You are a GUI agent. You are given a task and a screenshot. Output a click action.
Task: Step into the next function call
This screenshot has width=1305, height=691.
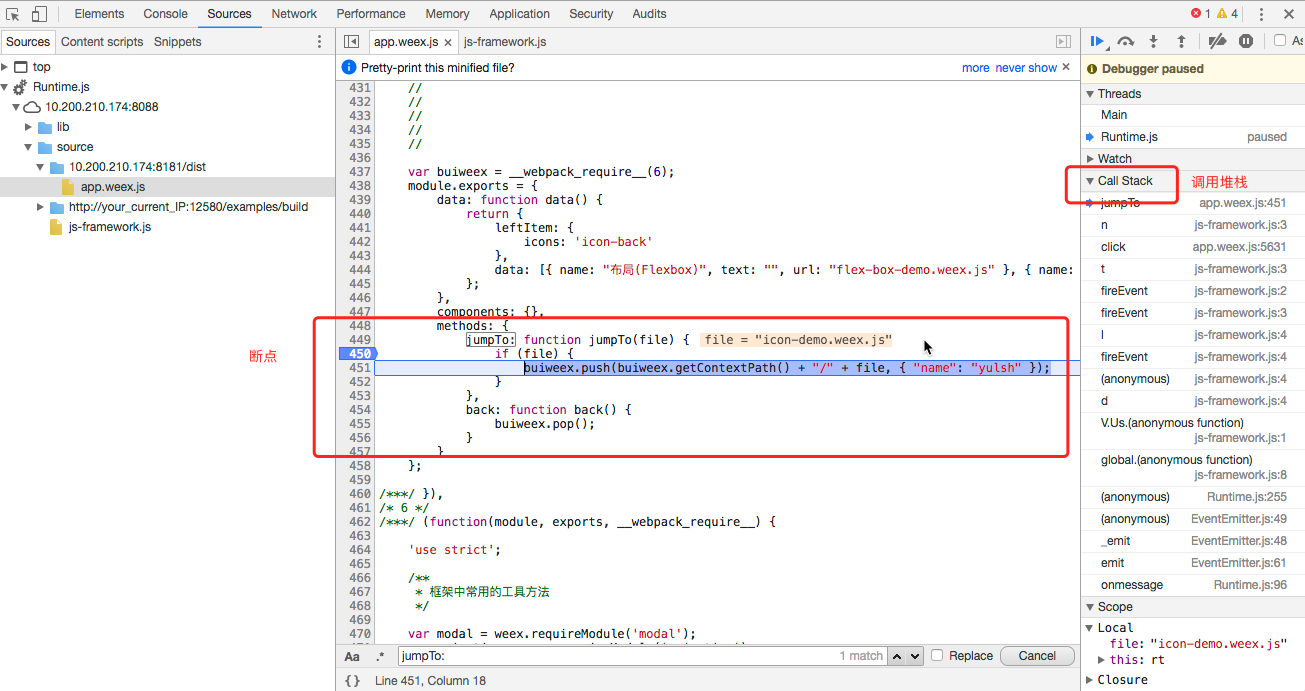(1153, 41)
